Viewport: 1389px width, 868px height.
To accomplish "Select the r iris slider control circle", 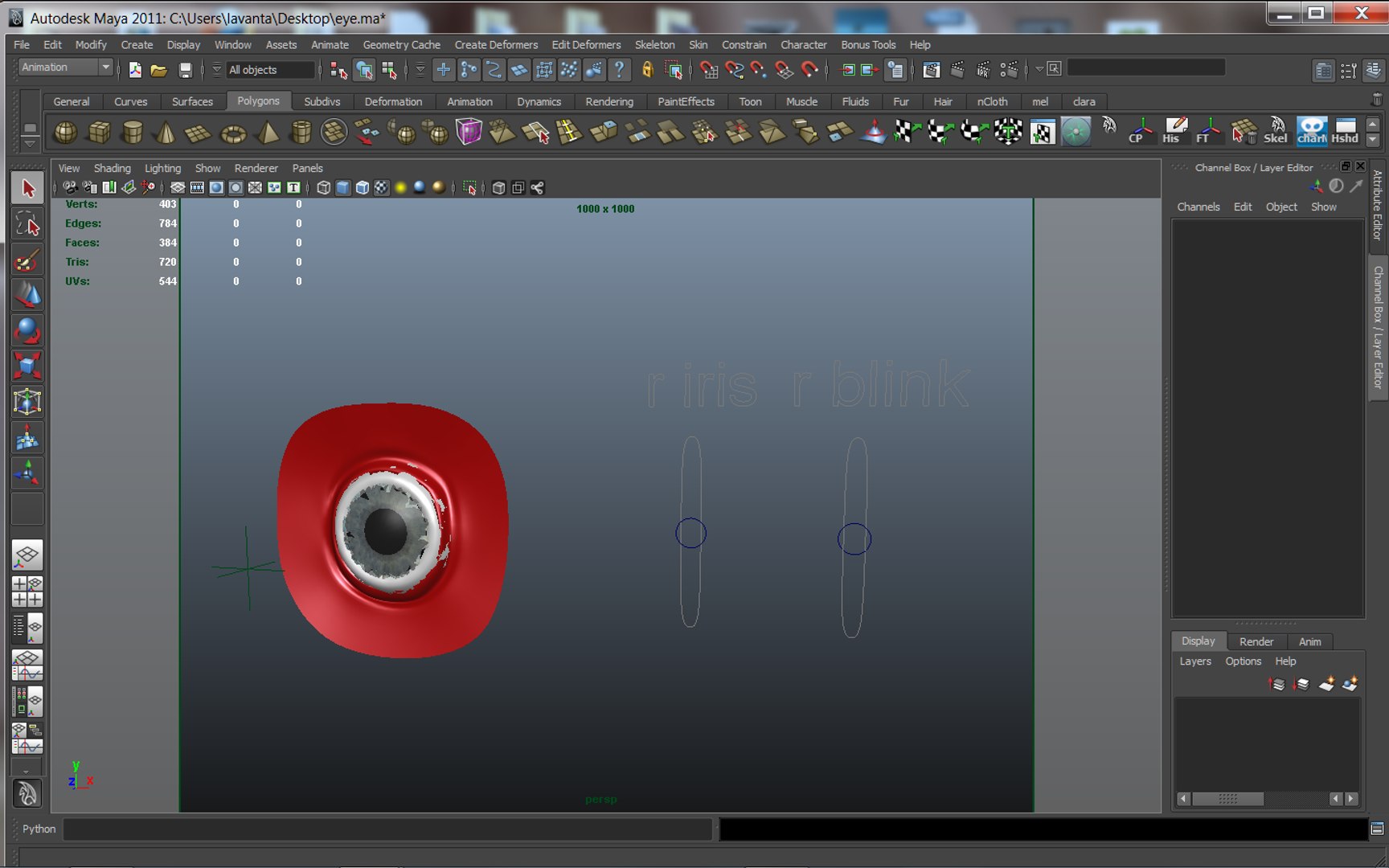I will 690,533.
